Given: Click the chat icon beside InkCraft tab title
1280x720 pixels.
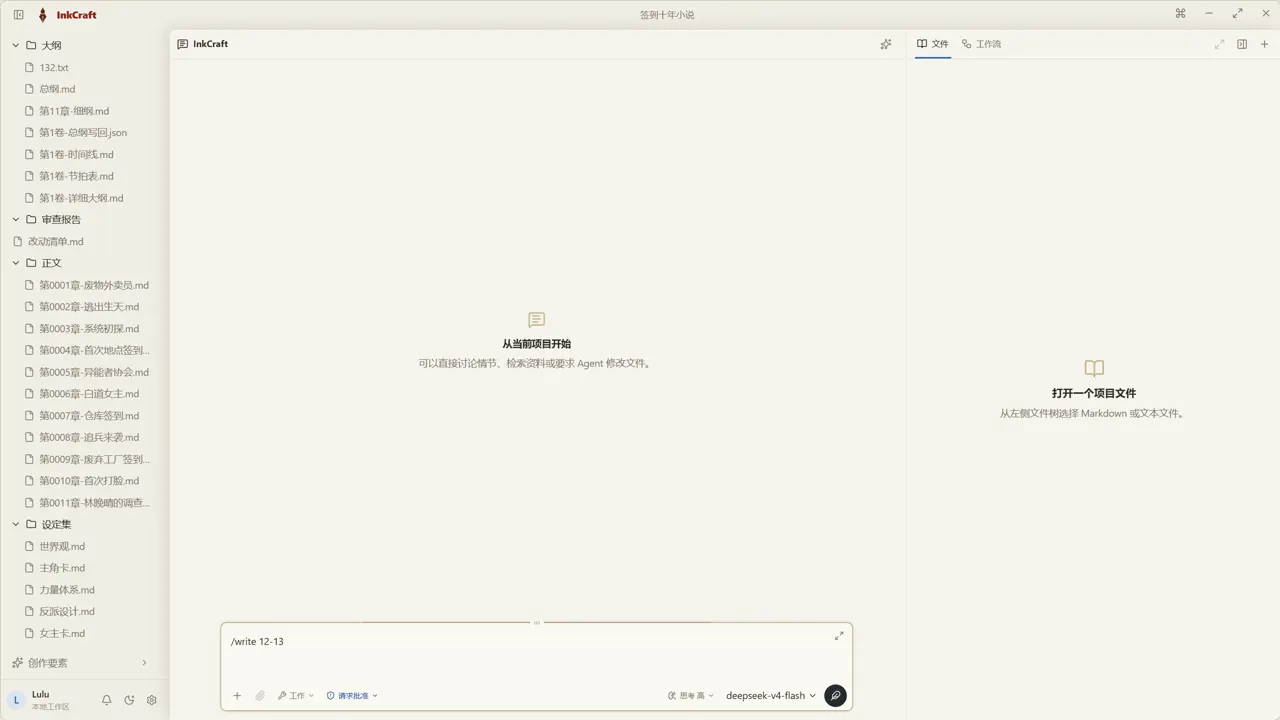Looking at the screenshot, I should click(182, 44).
